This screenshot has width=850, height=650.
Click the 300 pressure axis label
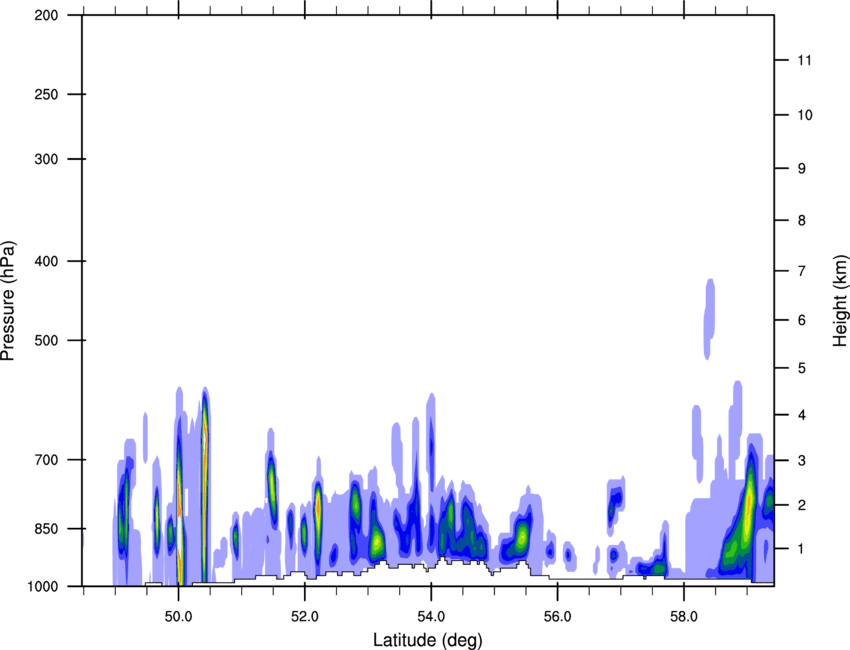click(x=46, y=159)
